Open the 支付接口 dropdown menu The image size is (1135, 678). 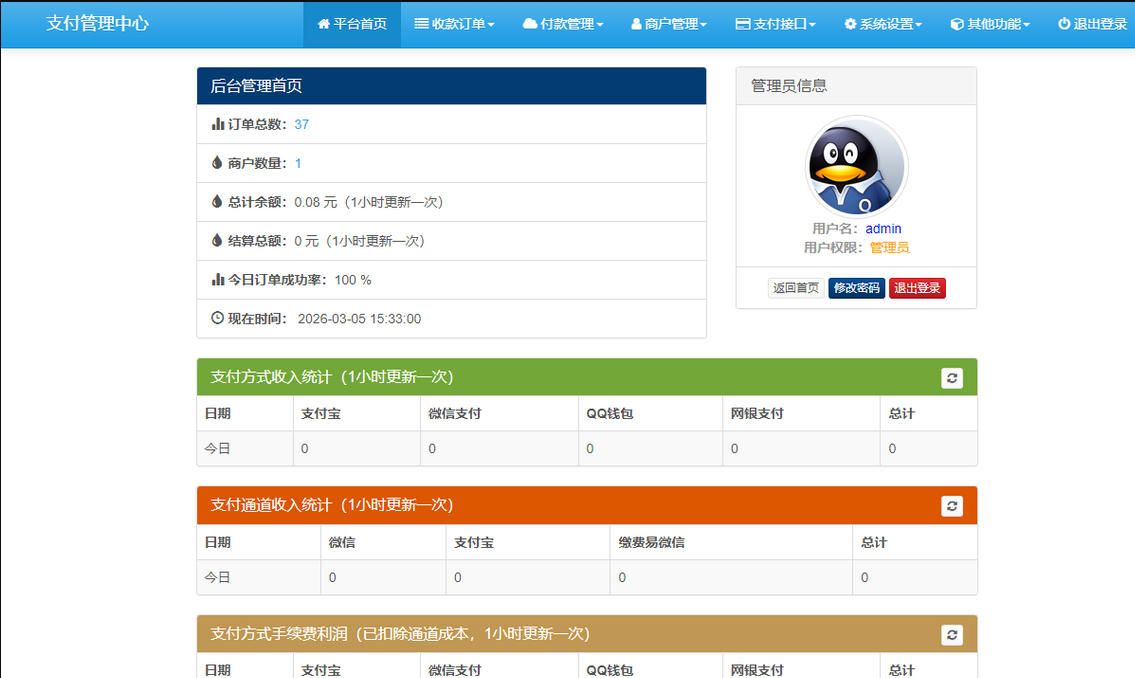(x=775, y=24)
